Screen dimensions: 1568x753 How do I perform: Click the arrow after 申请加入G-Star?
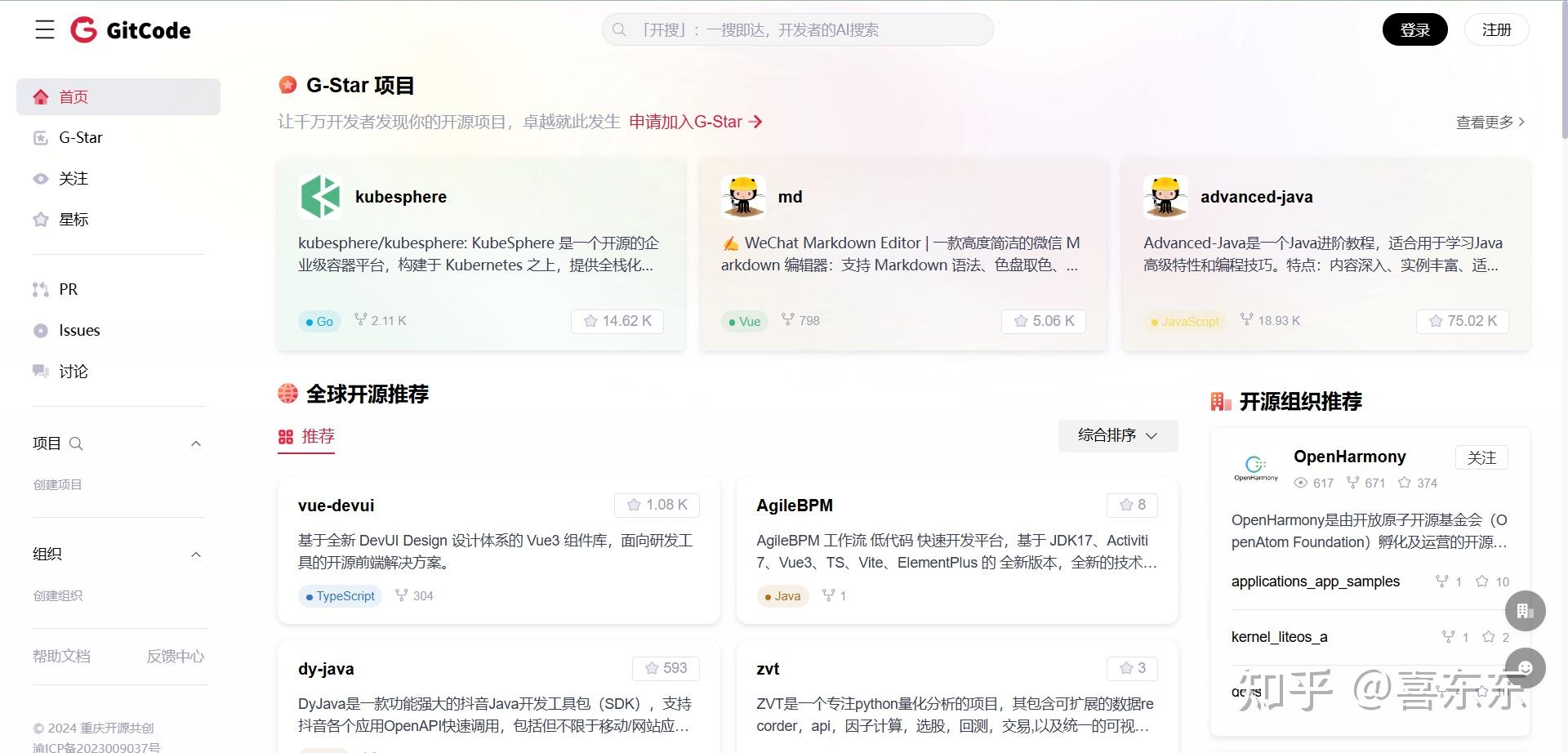(x=756, y=122)
